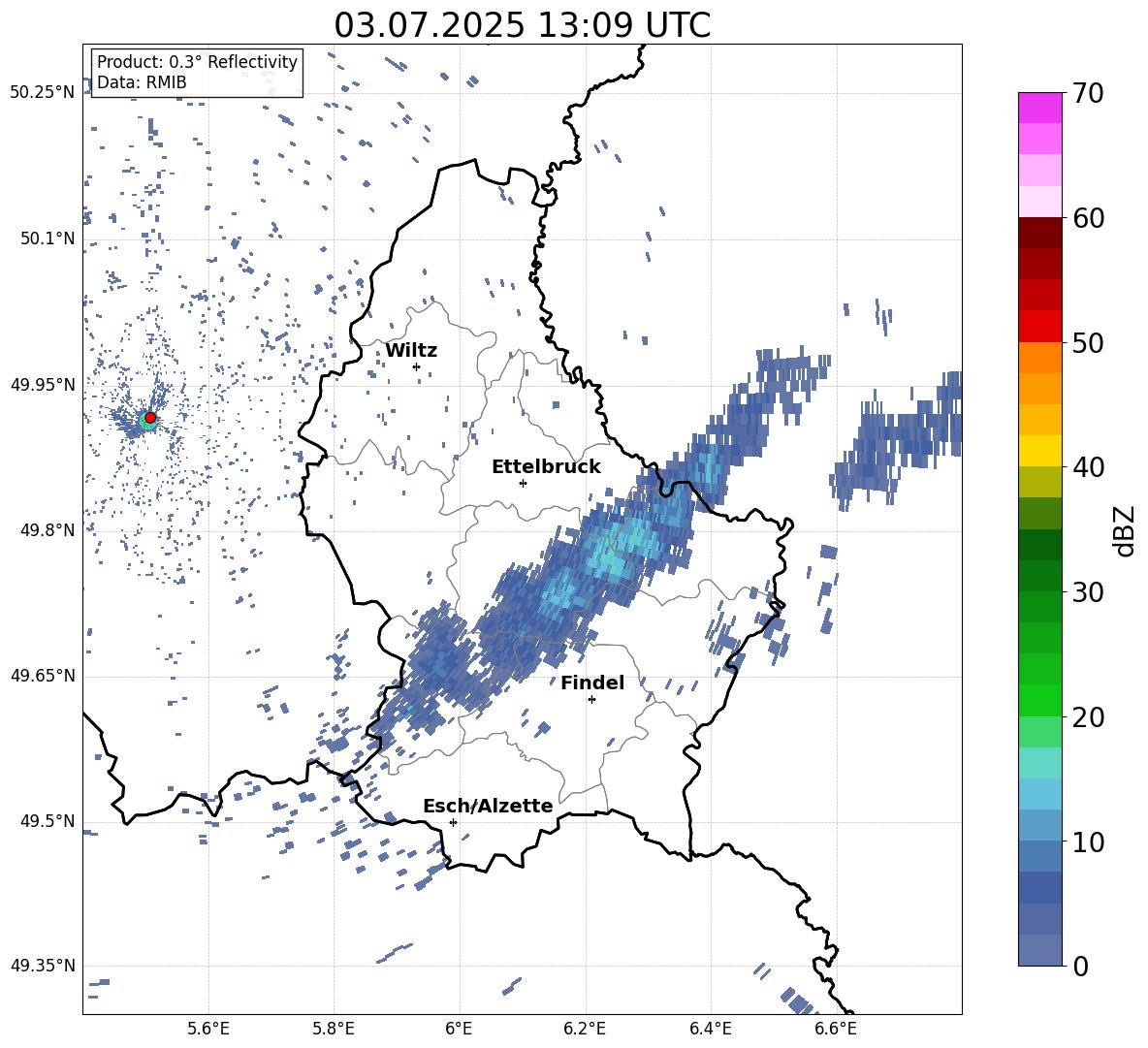The width and height of the screenshot is (1148, 1048).
Task: Pick the dark green swatch above 30
Action: point(1039,545)
